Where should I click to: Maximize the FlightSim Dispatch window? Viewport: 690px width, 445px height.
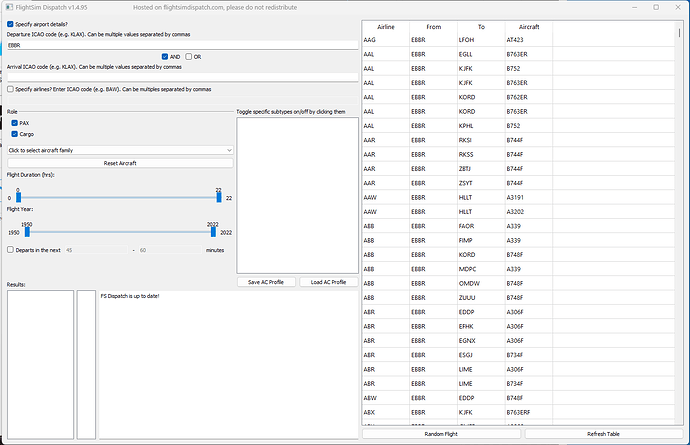coord(656,7)
